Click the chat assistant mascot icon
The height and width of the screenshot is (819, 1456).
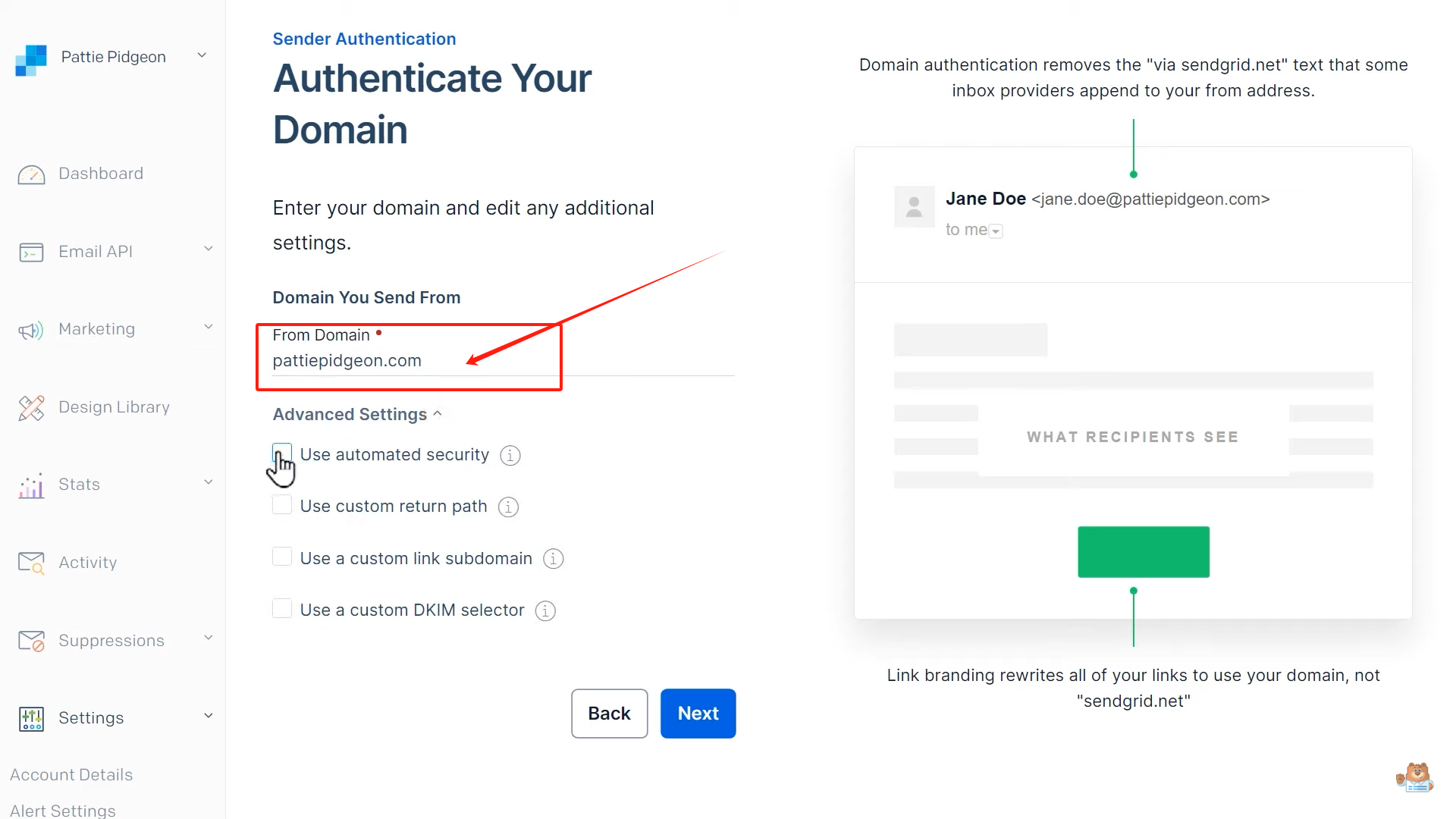coord(1414,776)
